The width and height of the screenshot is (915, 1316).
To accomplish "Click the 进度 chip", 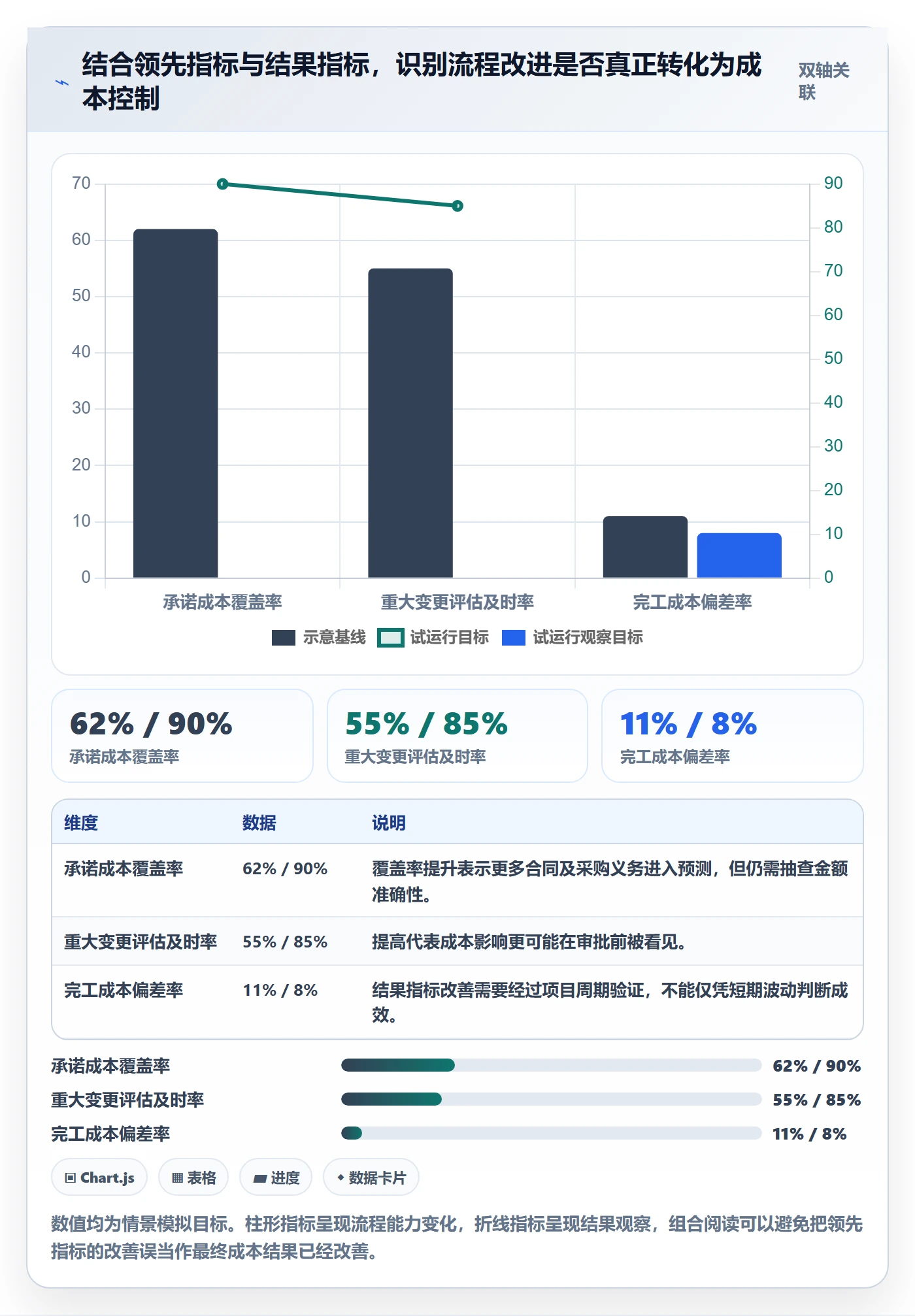I will [x=276, y=1177].
